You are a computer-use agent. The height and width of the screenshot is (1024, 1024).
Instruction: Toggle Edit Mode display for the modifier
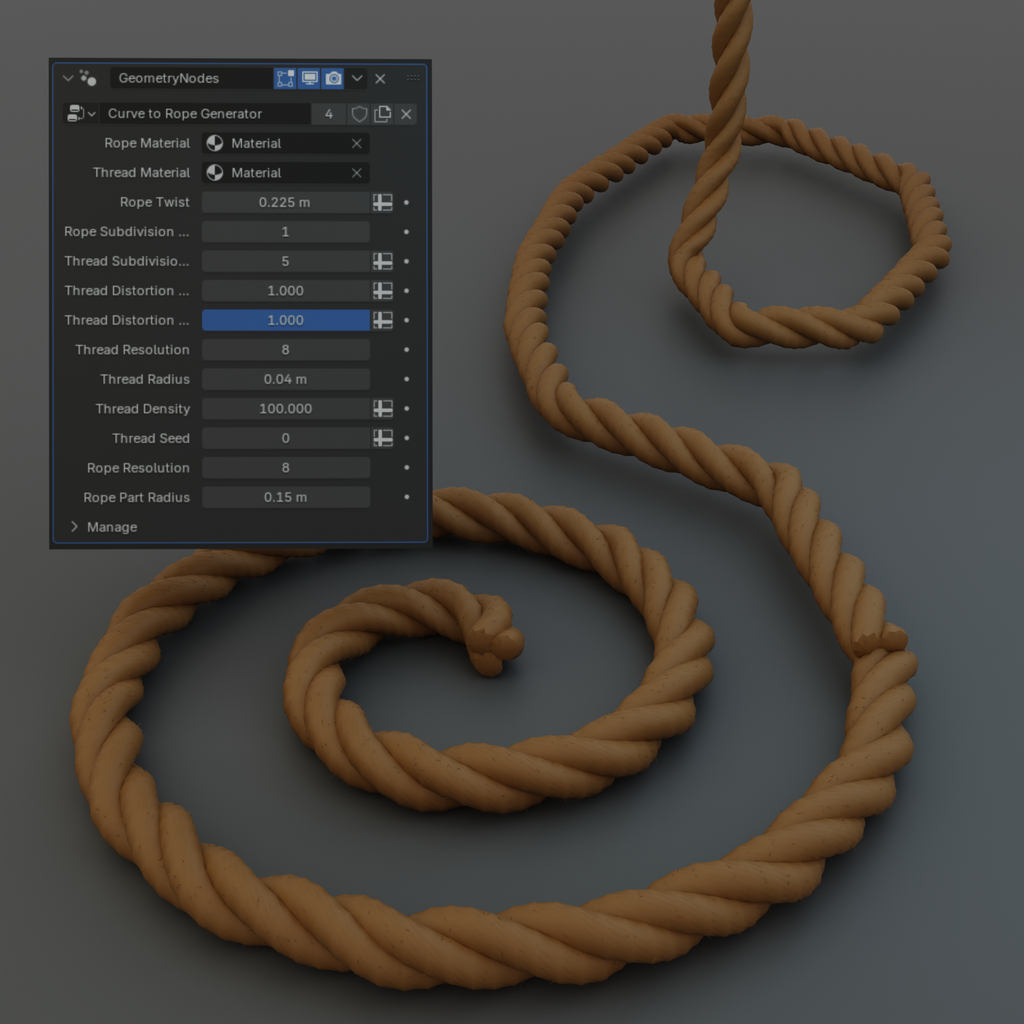(x=285, y=78)
